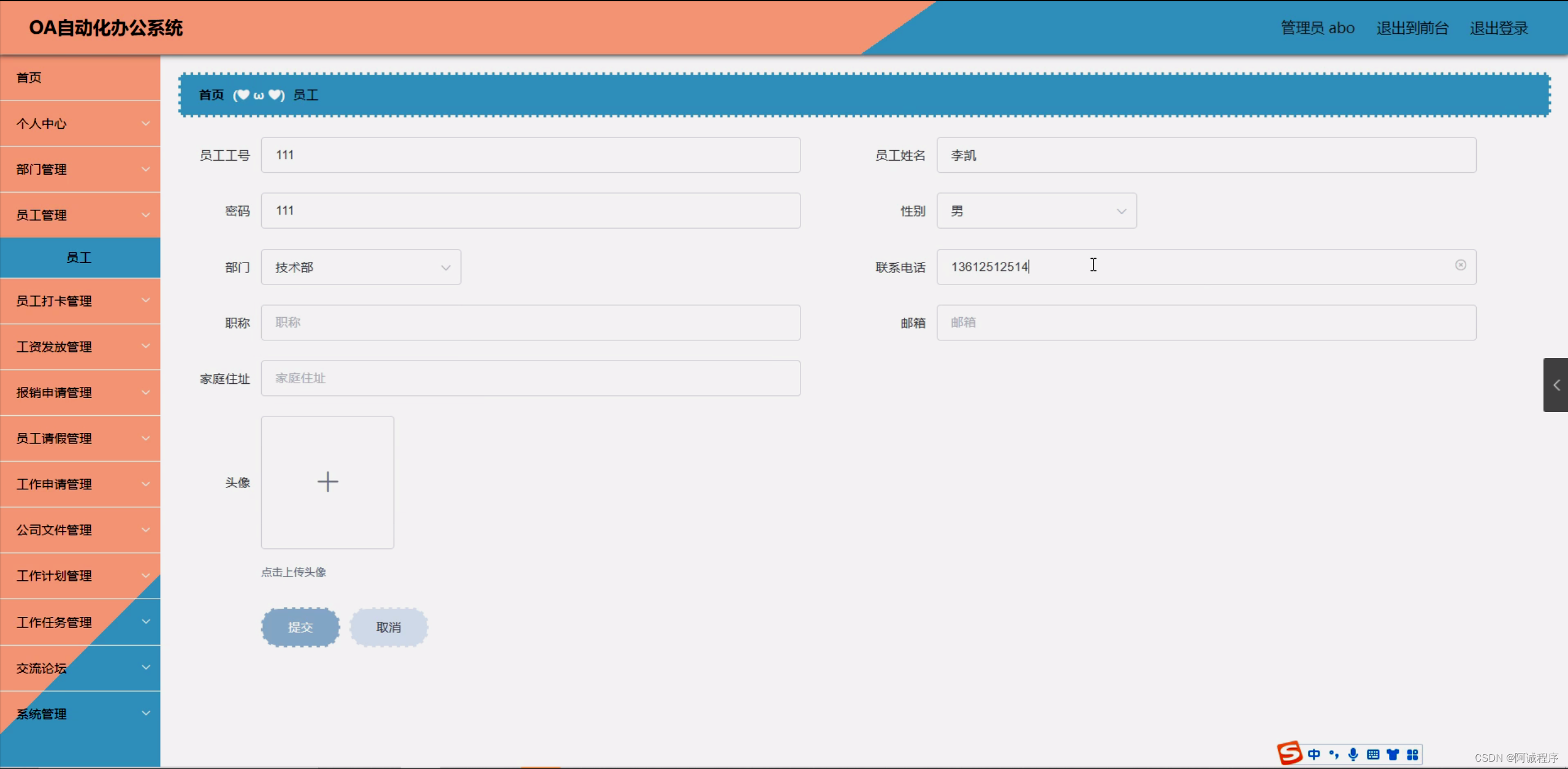The width and height of the screenshot is (1568, 769).
Task: Open the 部门 dropdown showing 技术部
Action: pyautogui.click(x=360, y=267)
